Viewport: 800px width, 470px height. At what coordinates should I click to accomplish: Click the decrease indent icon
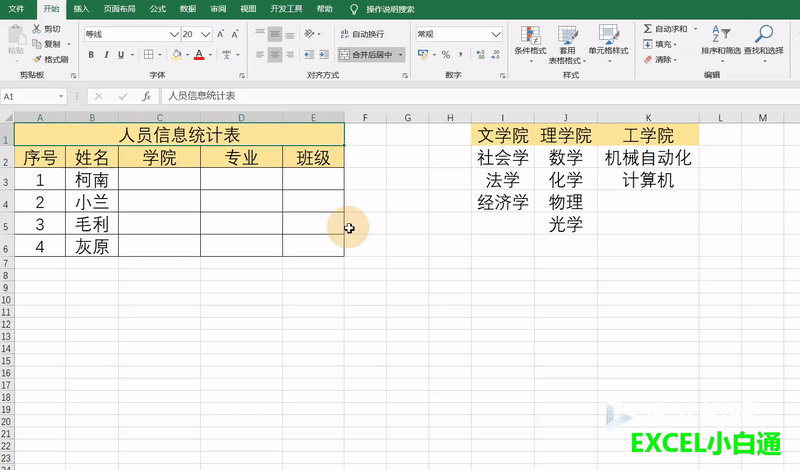point(309,54)
